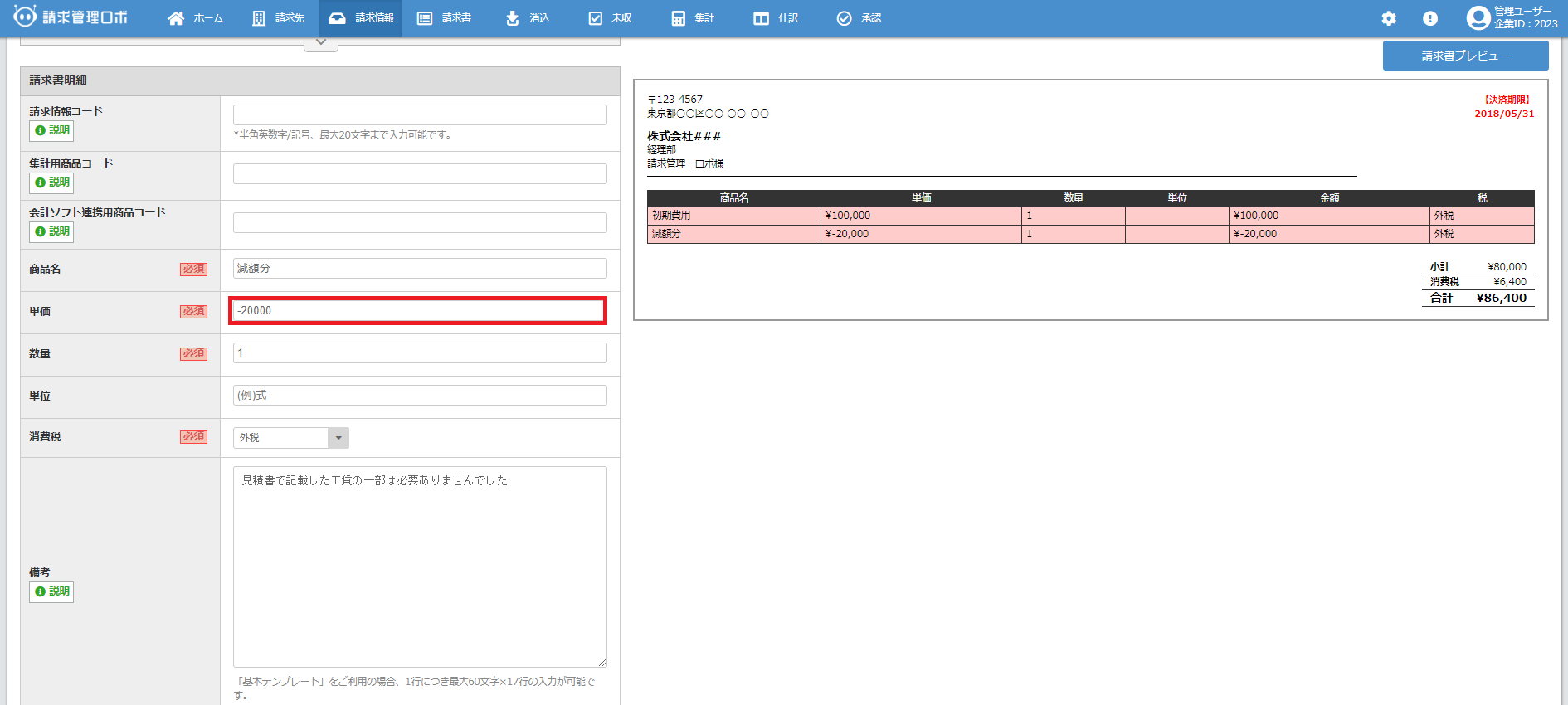The image size is (1568, 705).
Task: Open the 消費税 dropdown showing 外税
Action: [x=291, y=437]
